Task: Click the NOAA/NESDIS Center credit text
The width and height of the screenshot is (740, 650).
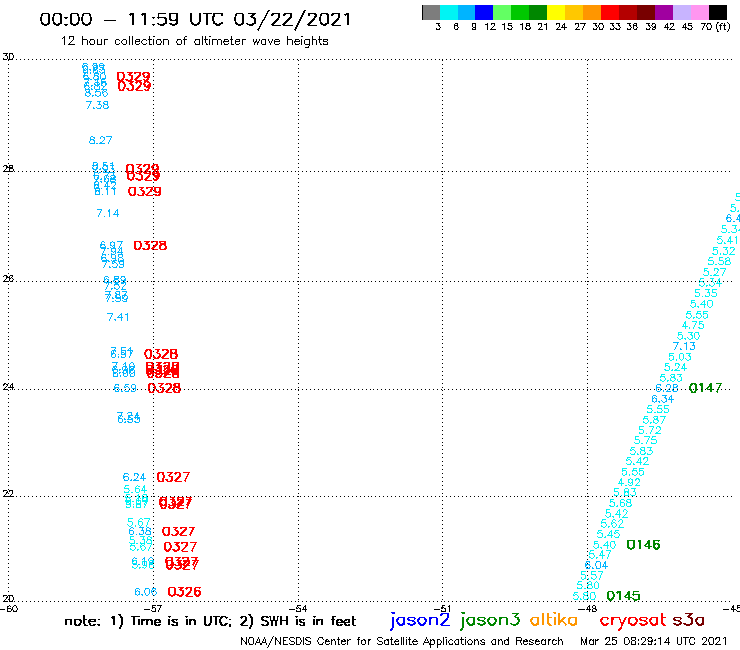Action: [x=402, y=641]
